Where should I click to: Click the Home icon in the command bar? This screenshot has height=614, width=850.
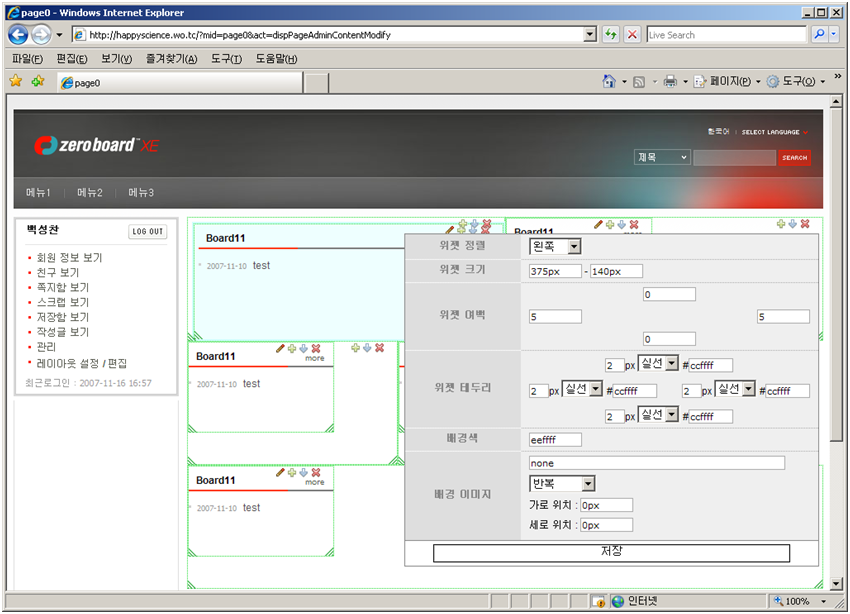tap(609, 81)
